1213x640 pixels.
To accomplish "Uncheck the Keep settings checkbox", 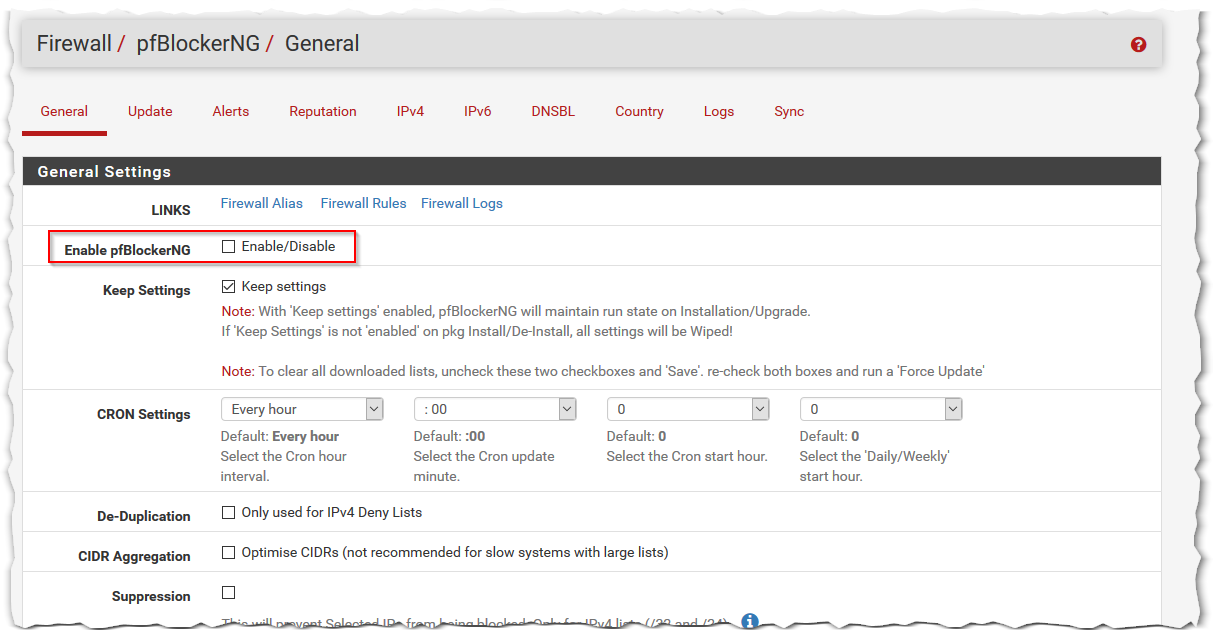I will pyautogui.click(x=229, y=286).
